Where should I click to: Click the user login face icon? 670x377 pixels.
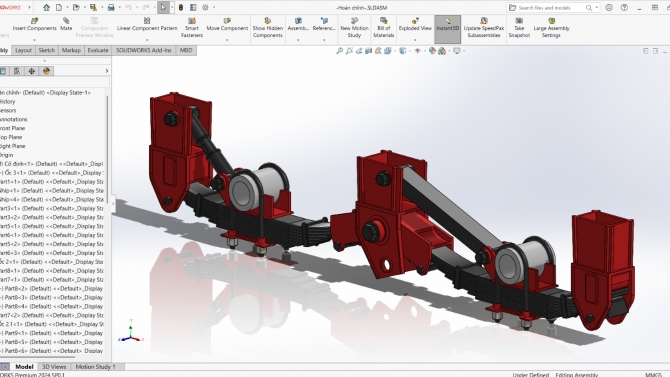coord(609,7)
